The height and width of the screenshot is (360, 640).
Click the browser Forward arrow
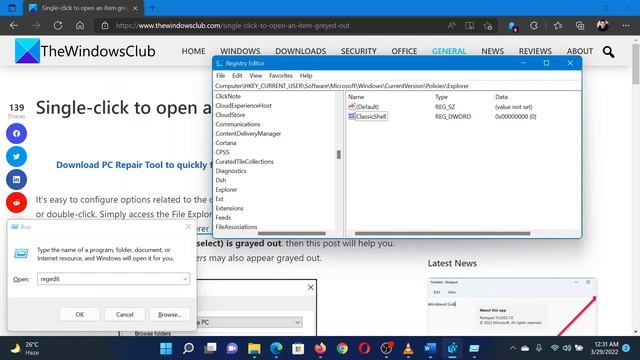(x=36, y=25)
